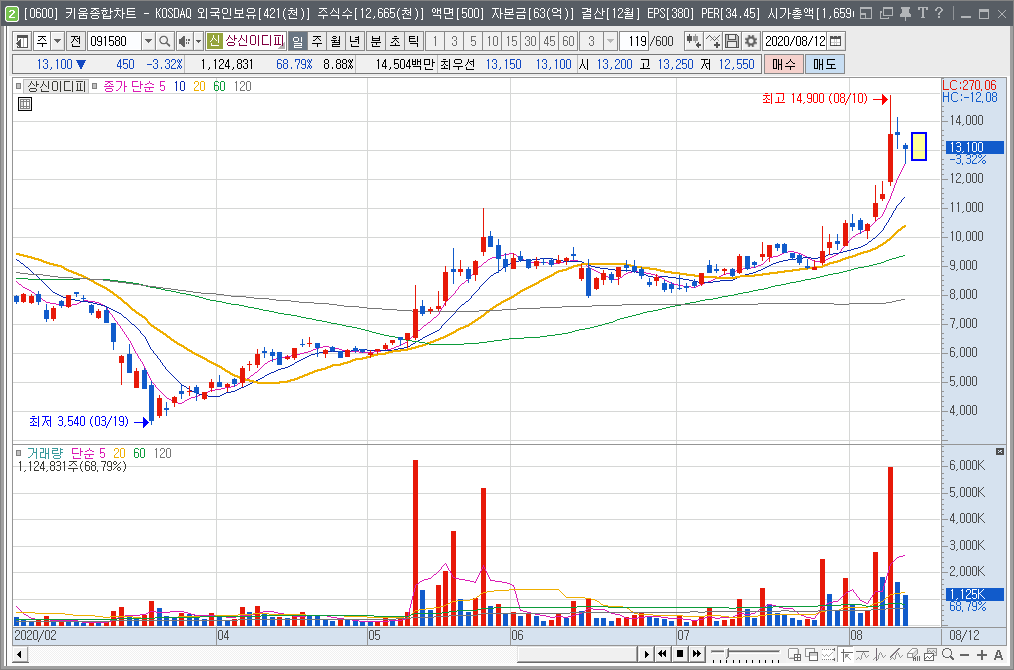The image size is (1014, 670).
Task: Stop the chart replay
Action: click(680, 654)
